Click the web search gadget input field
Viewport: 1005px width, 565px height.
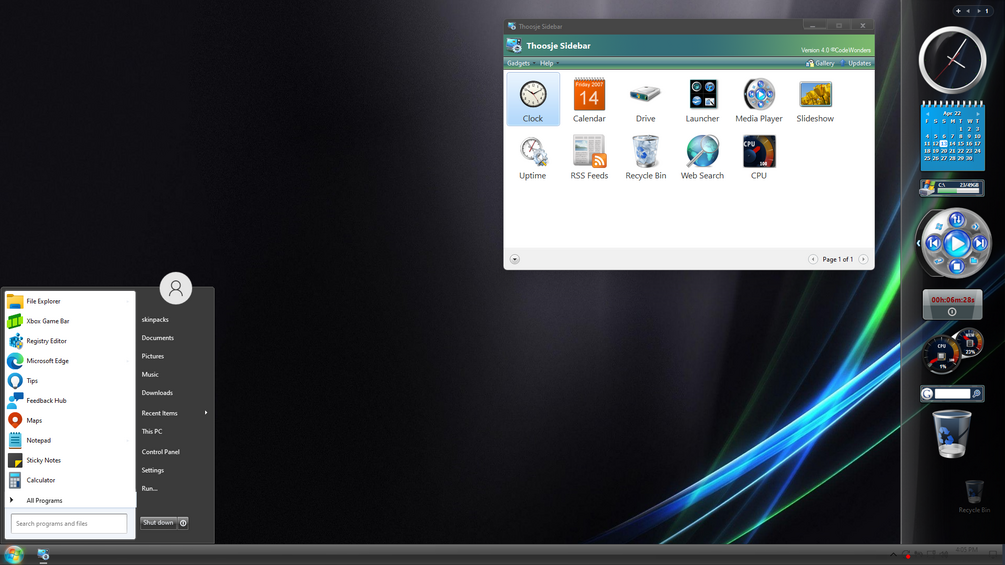coord(952,393)
